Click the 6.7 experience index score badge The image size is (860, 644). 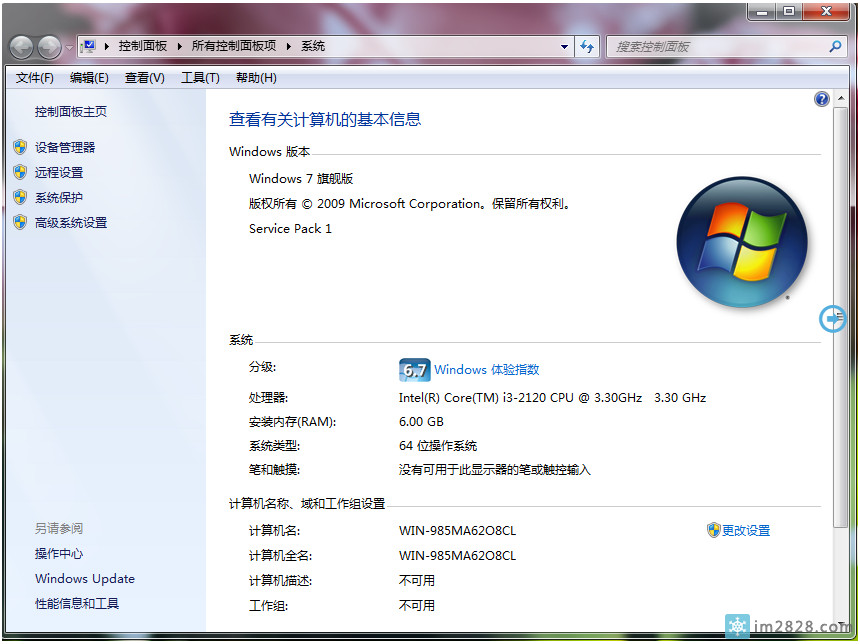point(415,370)
